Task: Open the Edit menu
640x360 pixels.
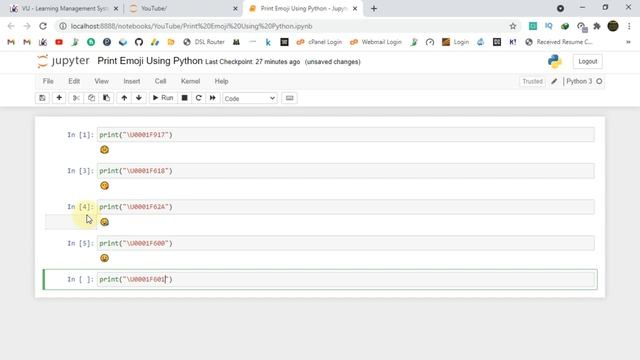Action: (74, 81)
